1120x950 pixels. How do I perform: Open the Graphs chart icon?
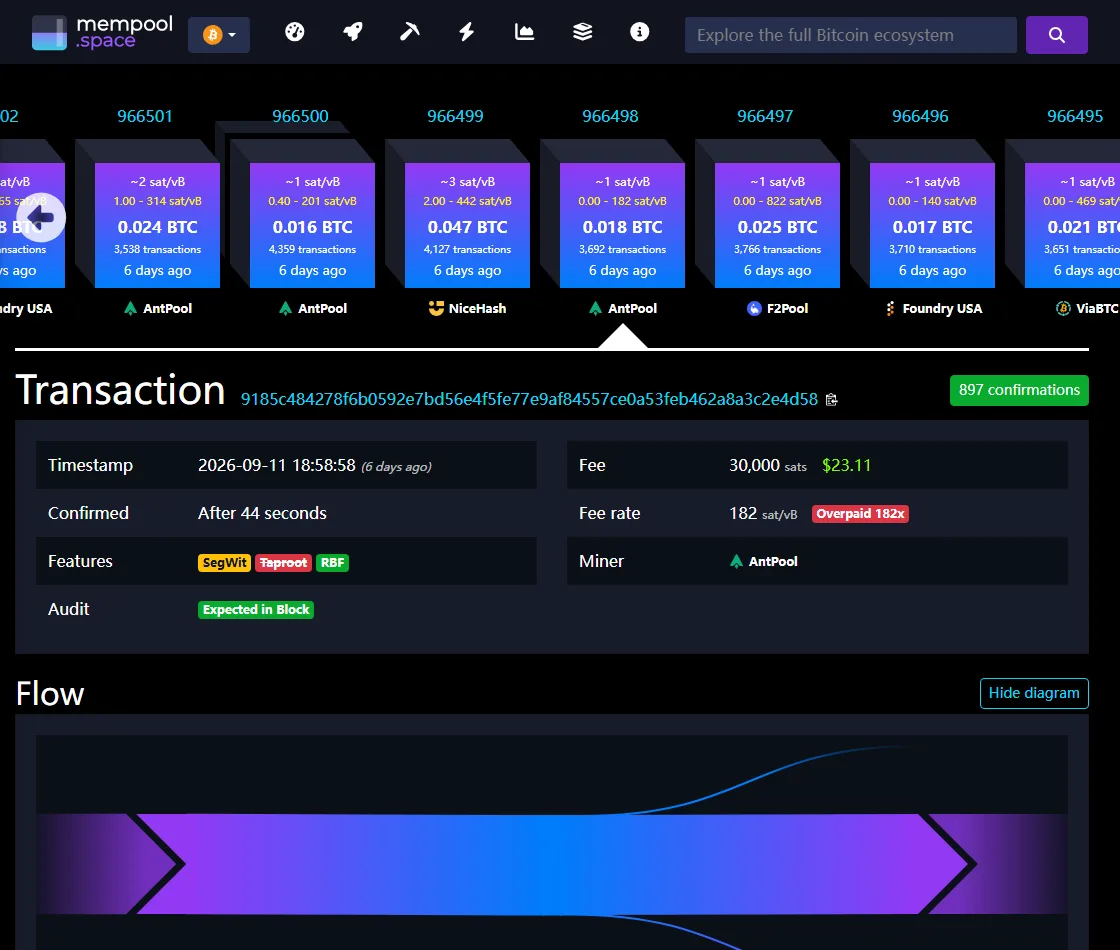(x=524, y=32)
